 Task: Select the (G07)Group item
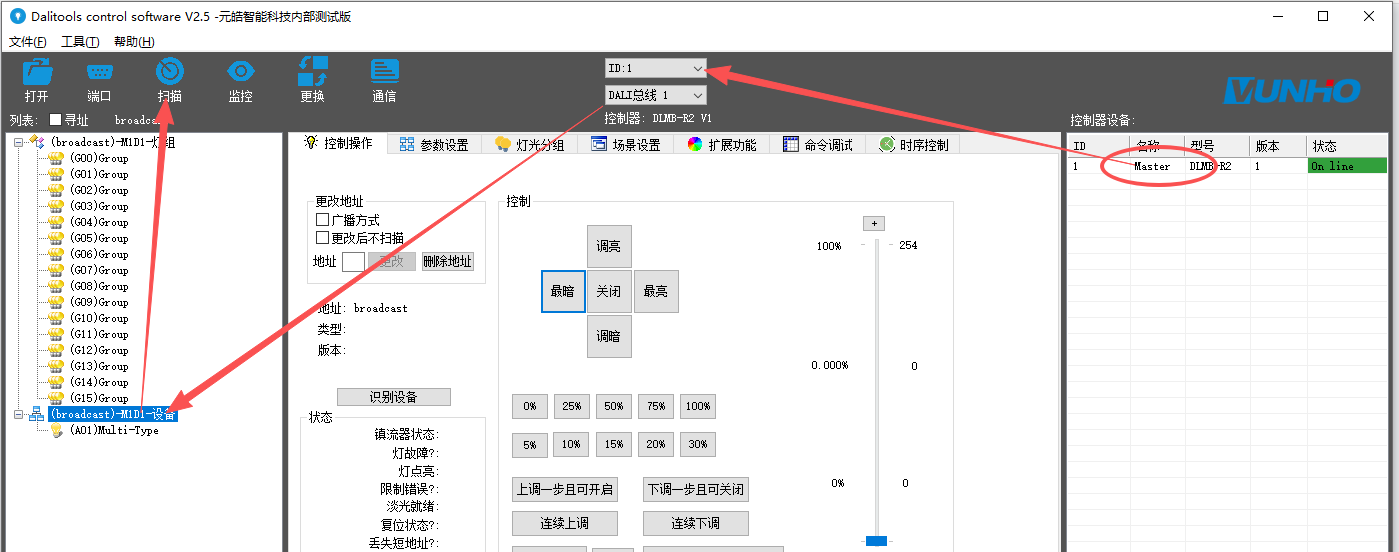[x=99, y=270]
